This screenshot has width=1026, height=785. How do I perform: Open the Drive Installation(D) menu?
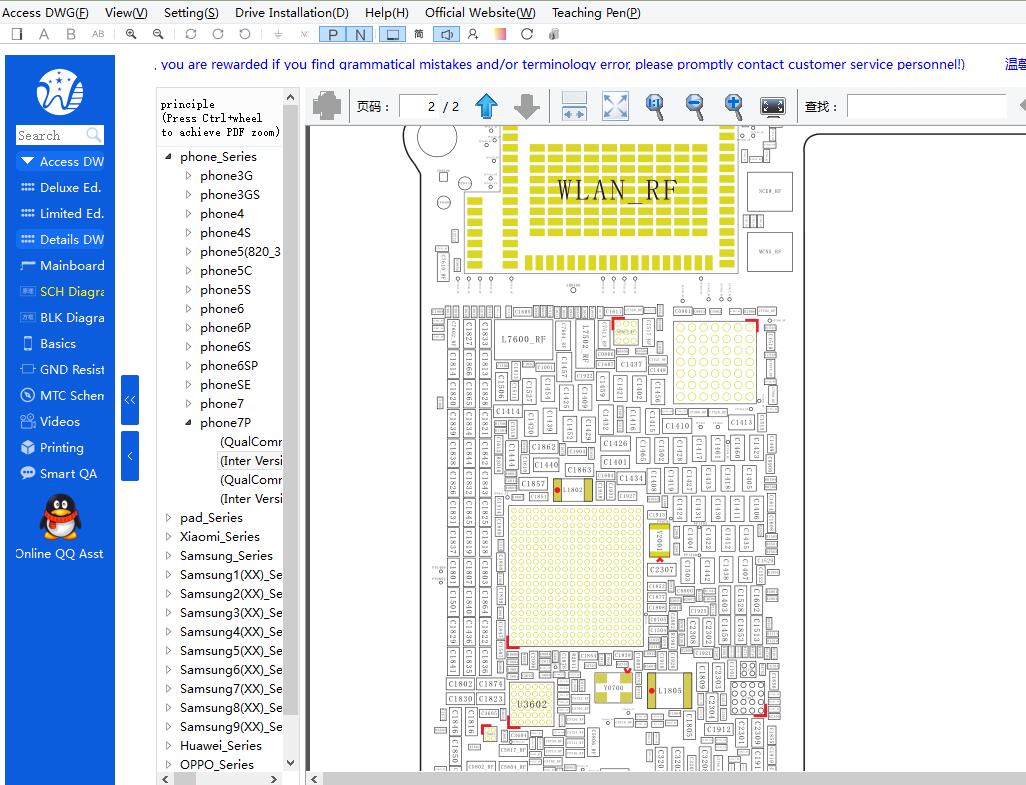(292, 13)
